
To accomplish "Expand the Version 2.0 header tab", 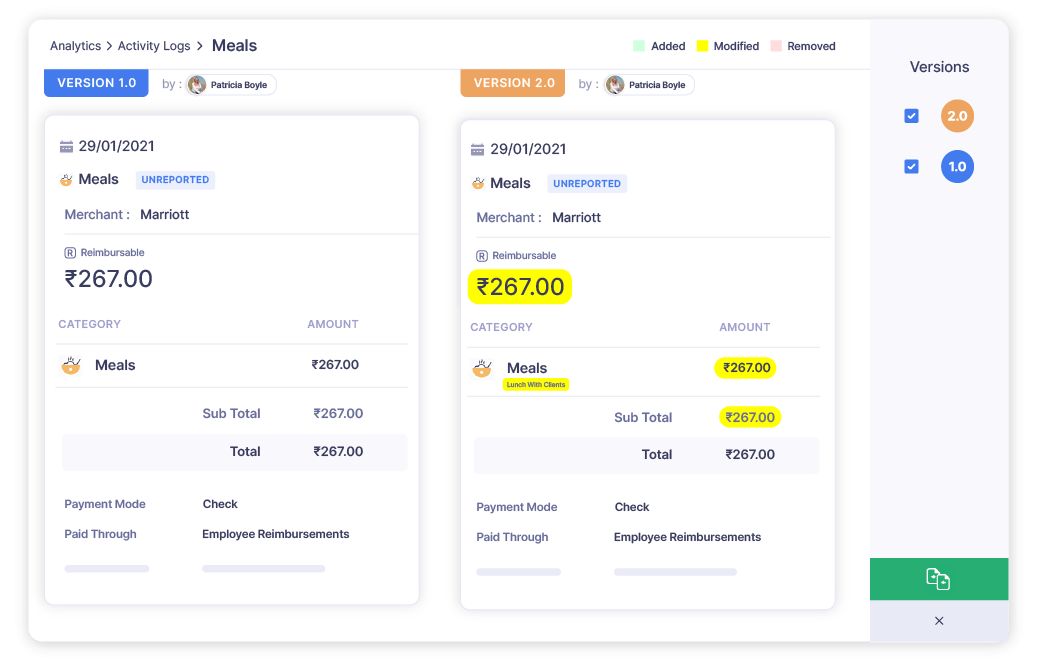I will pos(512,83).
